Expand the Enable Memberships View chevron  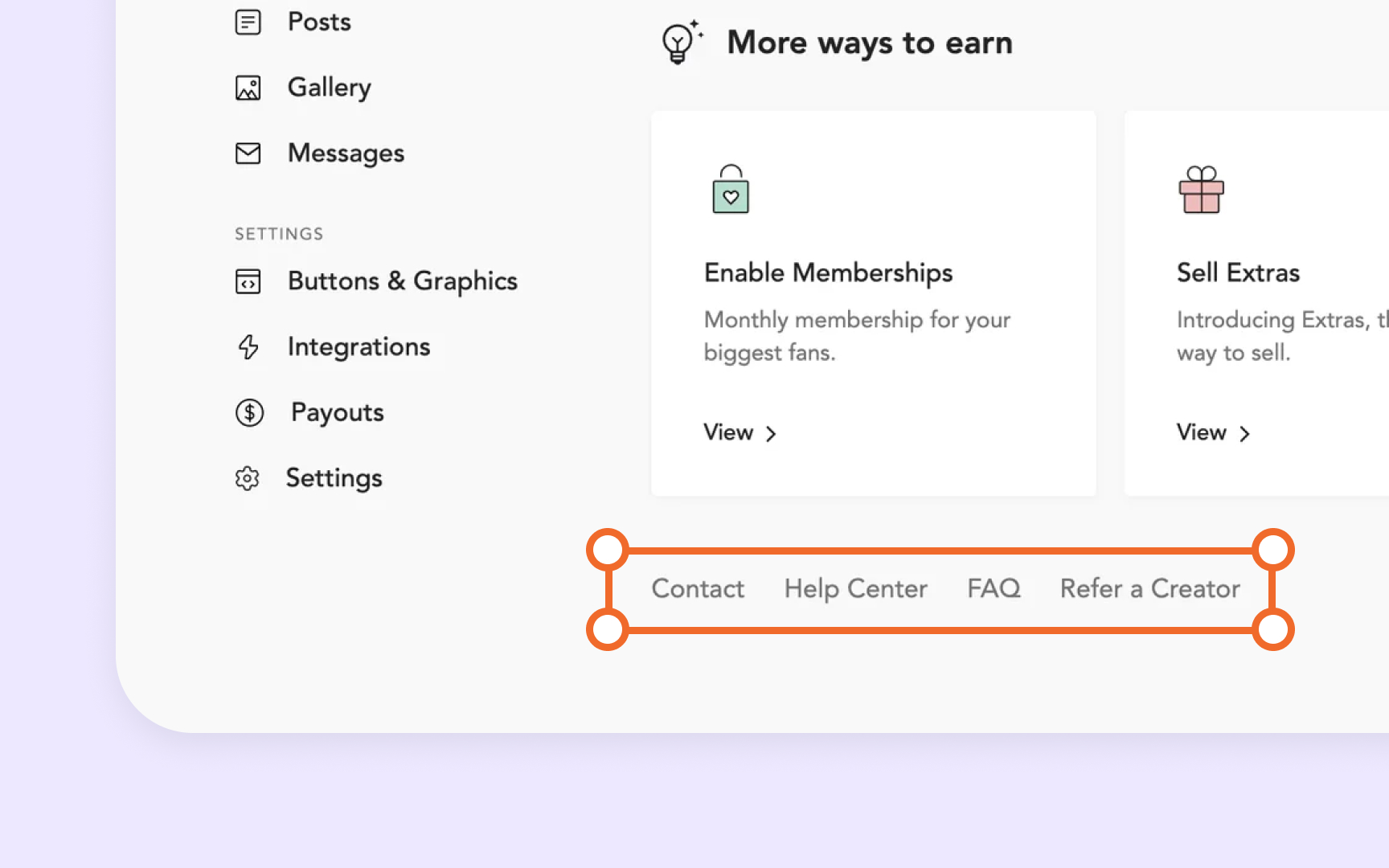[x=770, y=433]
